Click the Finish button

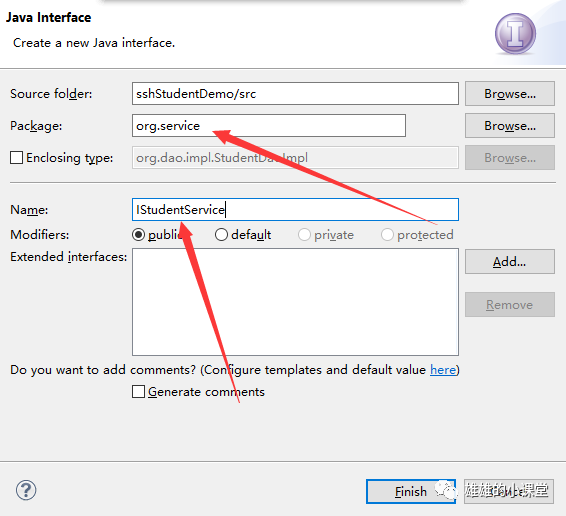click(x=411, y=491)
